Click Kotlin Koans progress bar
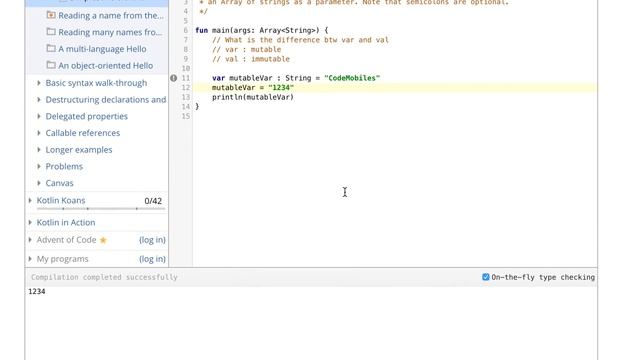Image resolution: width=640 pixels, height=360 pixels. point(101,209)
